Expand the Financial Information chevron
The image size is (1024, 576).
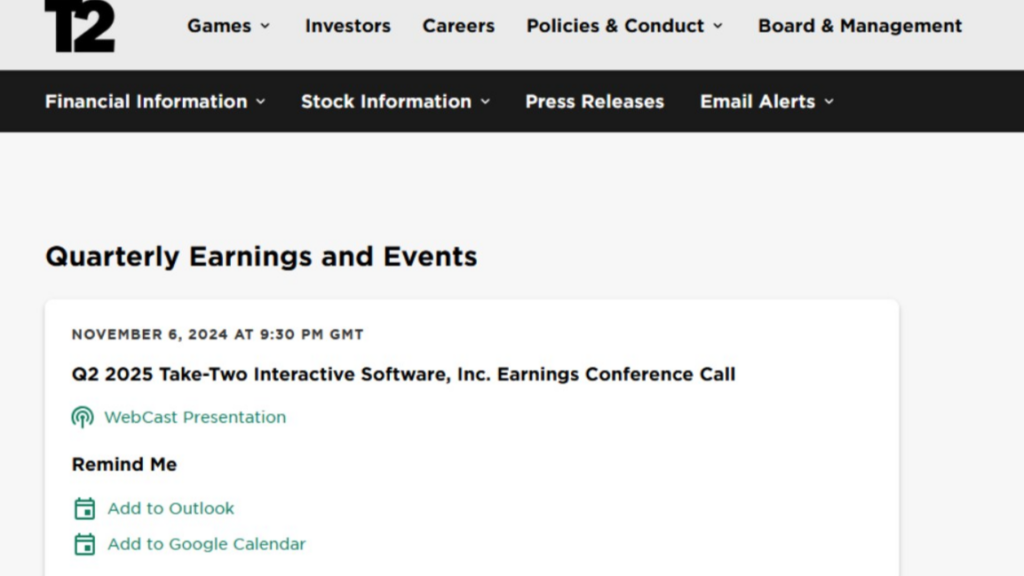[x=261, y=101]
